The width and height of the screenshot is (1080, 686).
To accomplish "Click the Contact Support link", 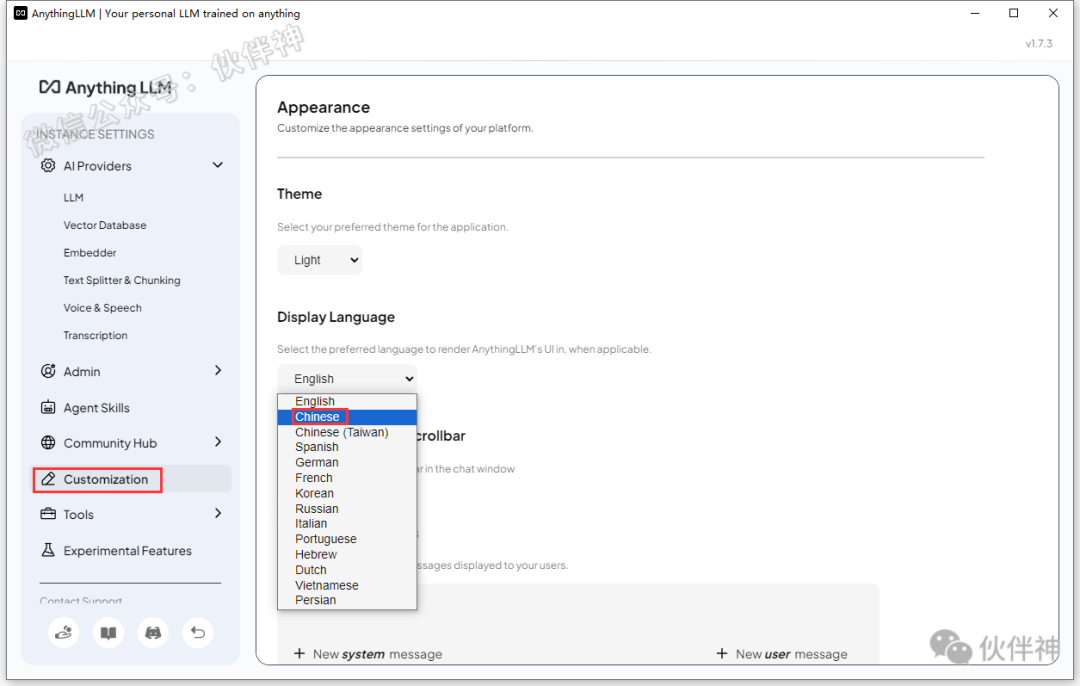I will [81, 600].
